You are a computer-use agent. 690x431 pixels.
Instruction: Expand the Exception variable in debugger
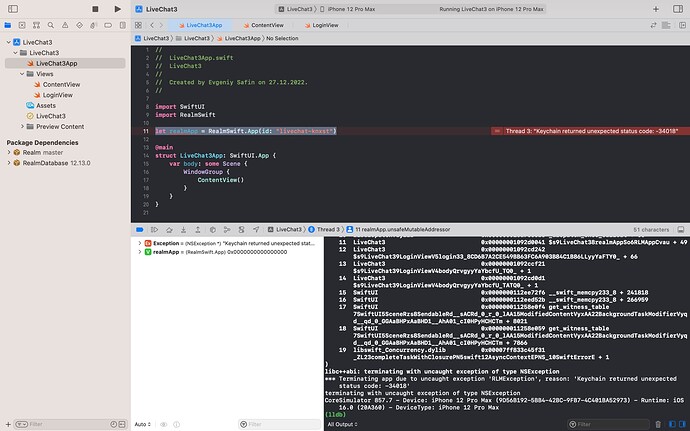[x=138, y=243]
